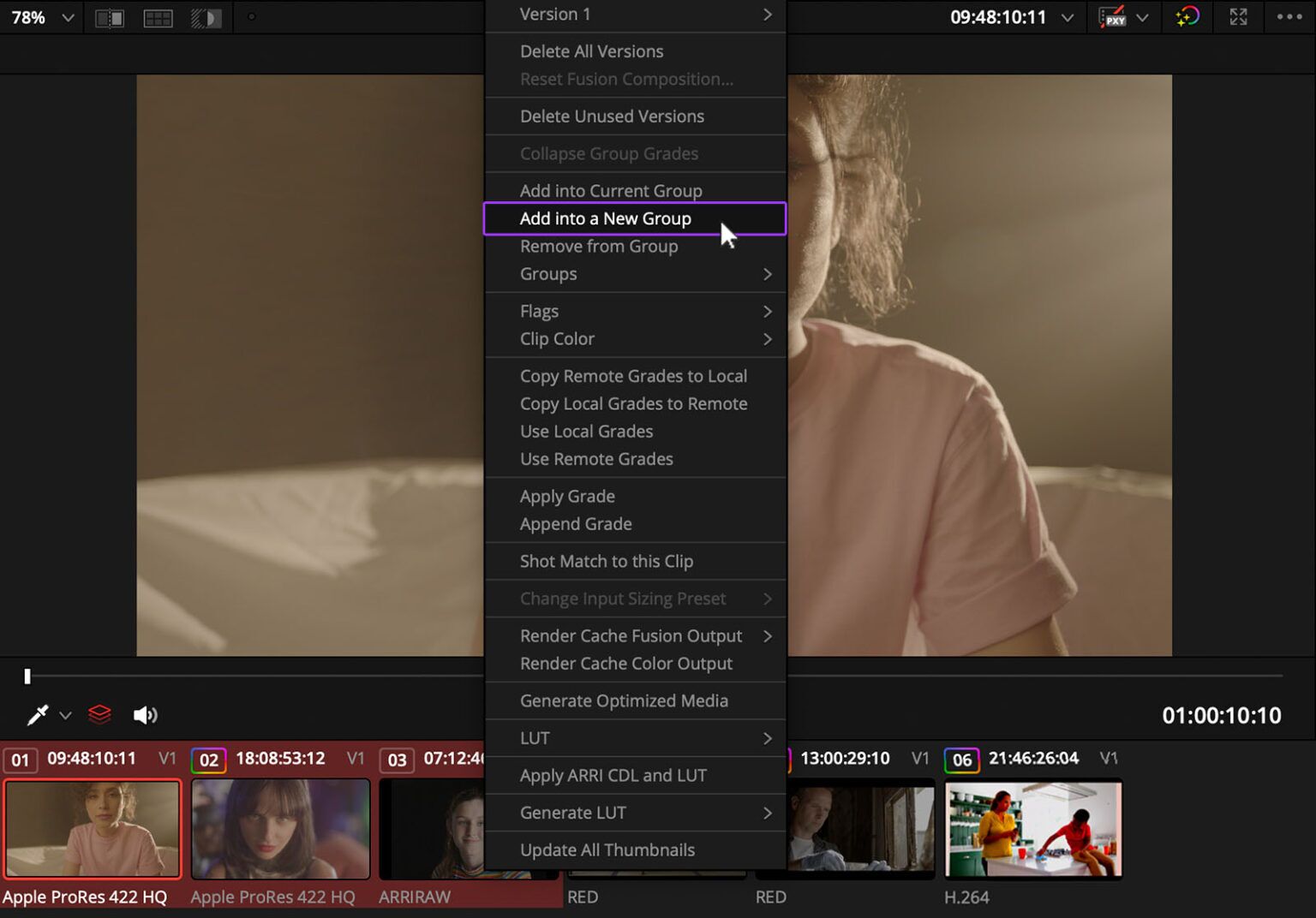Click the red layers unmix icon
This screenshot has height=918, width=1316.
pos(99,714)
